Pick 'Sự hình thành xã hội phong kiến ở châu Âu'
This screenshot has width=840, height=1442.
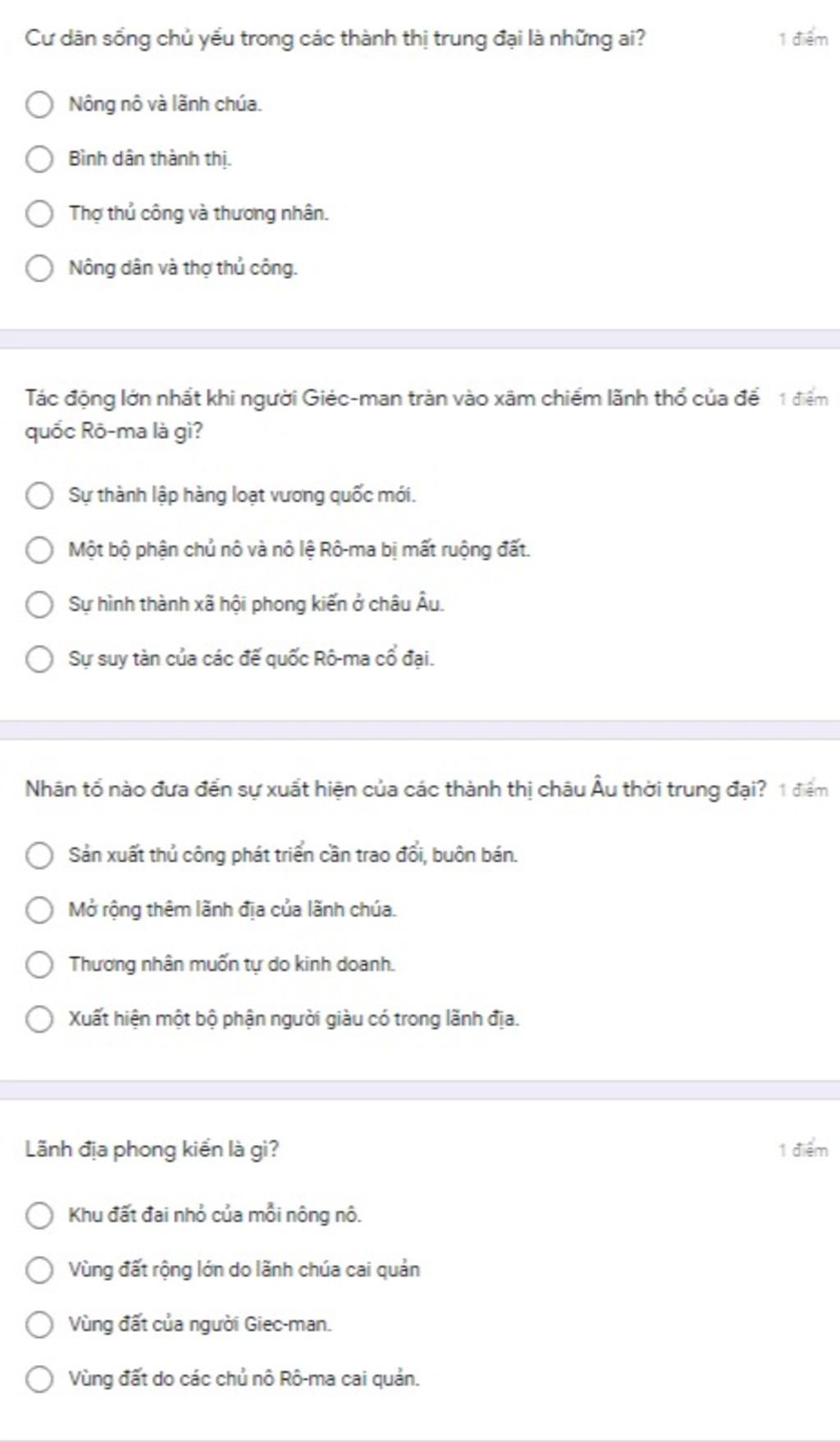coord(39,605)
